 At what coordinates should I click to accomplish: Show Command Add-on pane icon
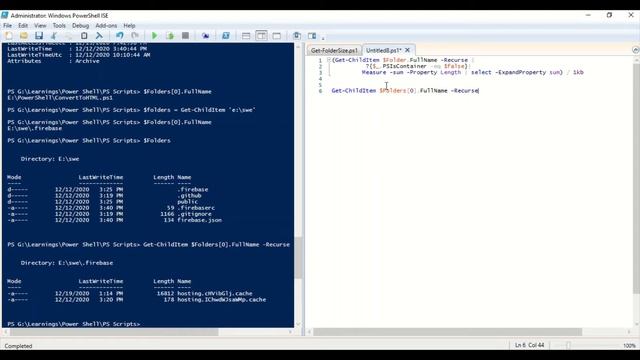(x=312, y=36)
